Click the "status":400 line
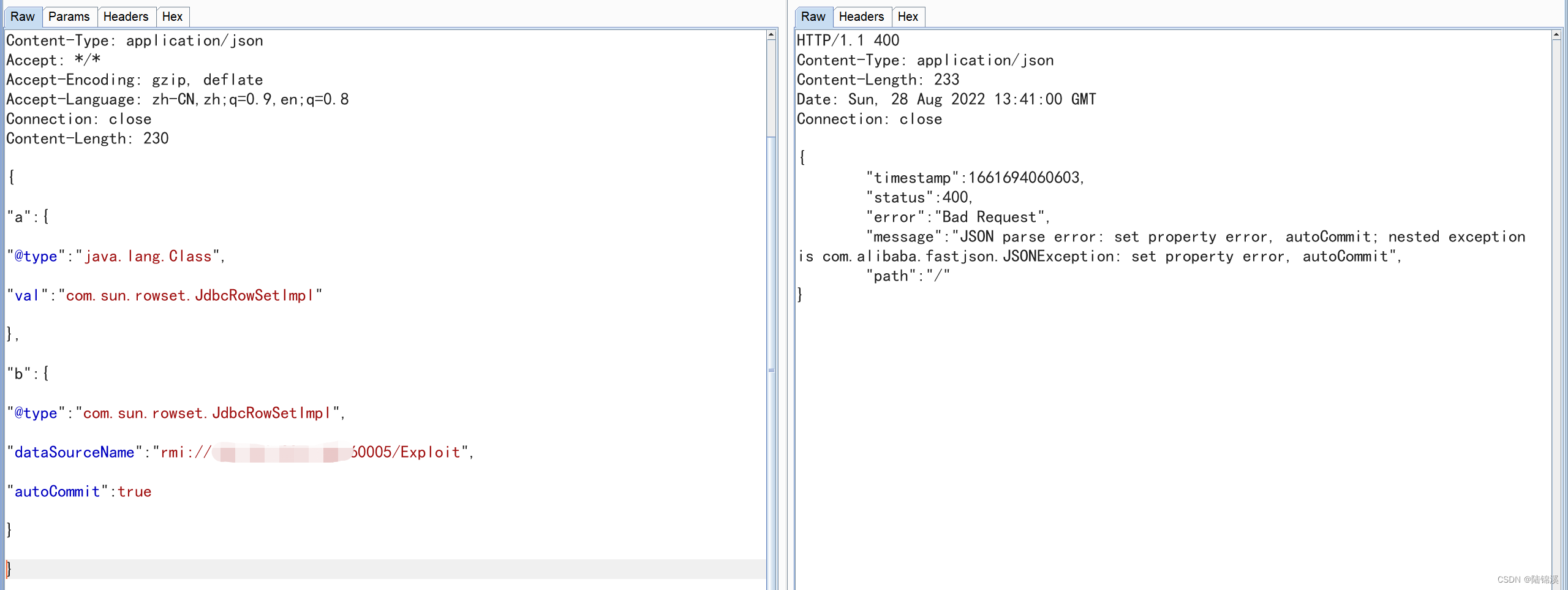The image size is (1568, 590). (920, 197)
